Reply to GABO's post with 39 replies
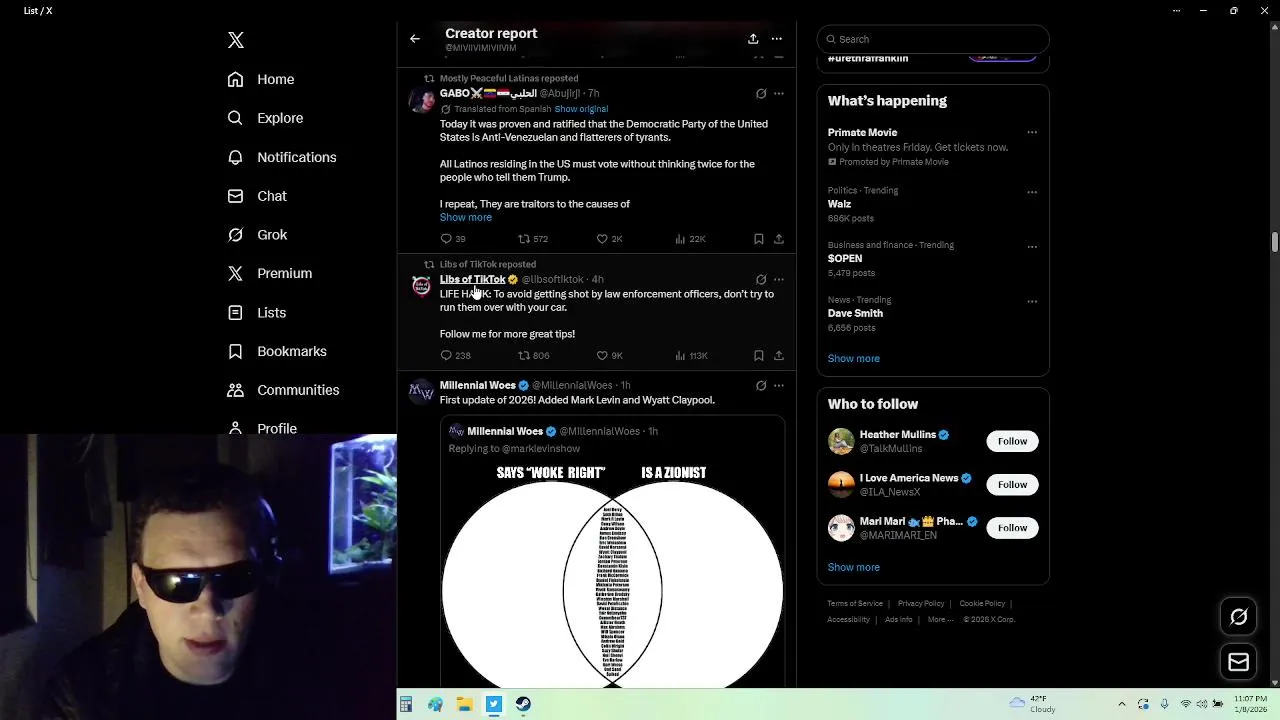The image size is (1280, 720). (x=453, y=239)
